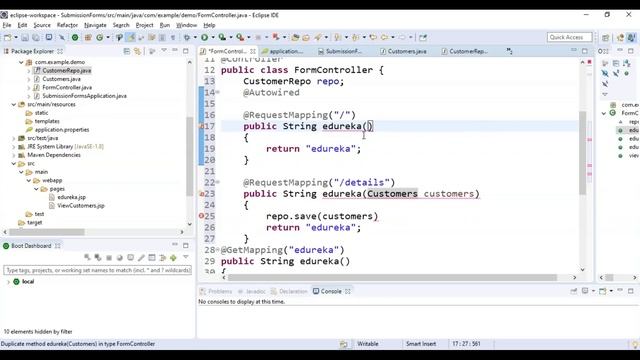Viewport: 640px width, 360px height.
Task: Click the Package Explorer vertical scrollbar
Action: (189, 156)
